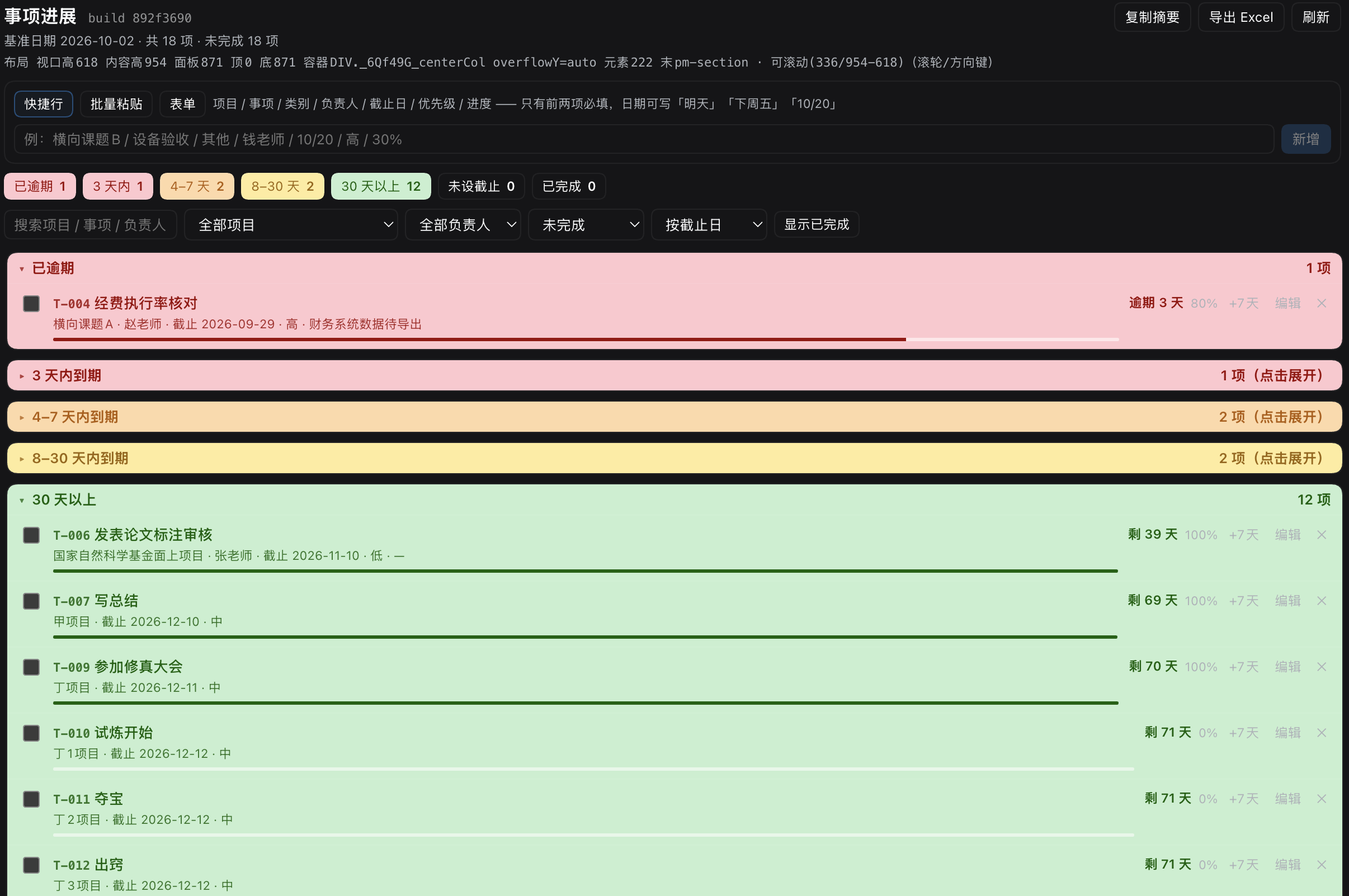Switch to 批量粘贴 tab
This screenshot has width=1349, height=896.
pos(116,104)
